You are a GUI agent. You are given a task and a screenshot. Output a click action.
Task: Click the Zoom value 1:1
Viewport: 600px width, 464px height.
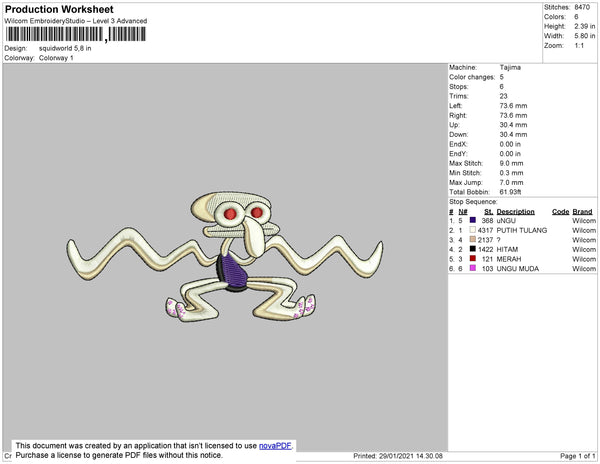(579, 46)
